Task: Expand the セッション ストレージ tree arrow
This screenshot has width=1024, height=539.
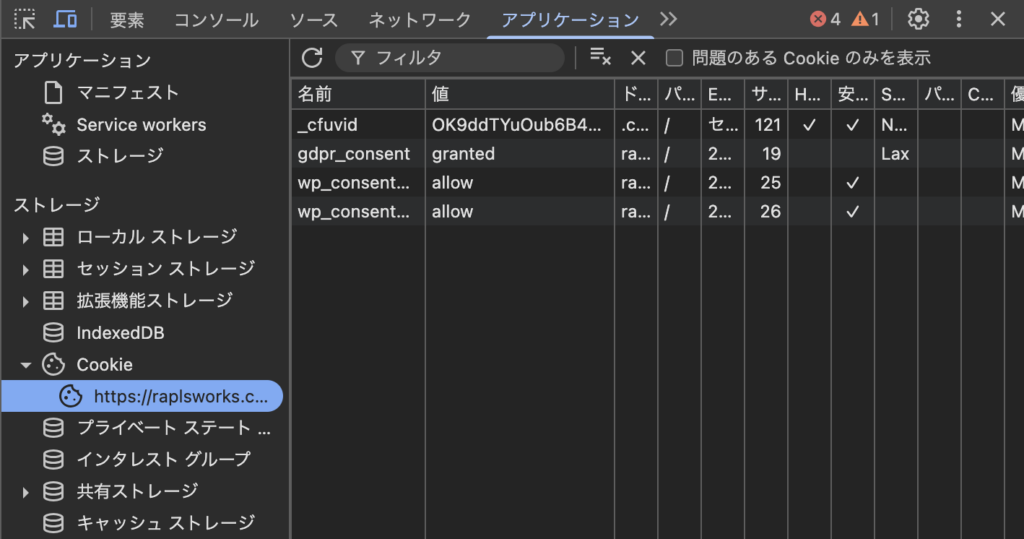Action: [x=25, y=269]
